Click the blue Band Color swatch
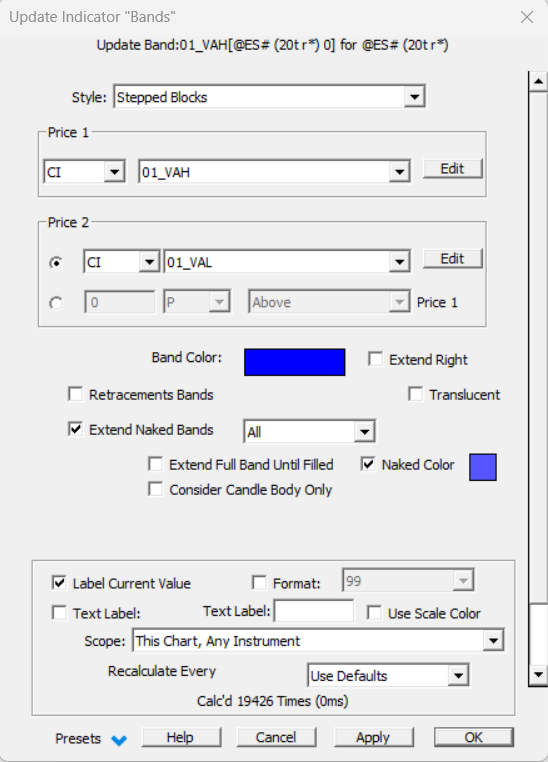 click(x=294, y=362)
